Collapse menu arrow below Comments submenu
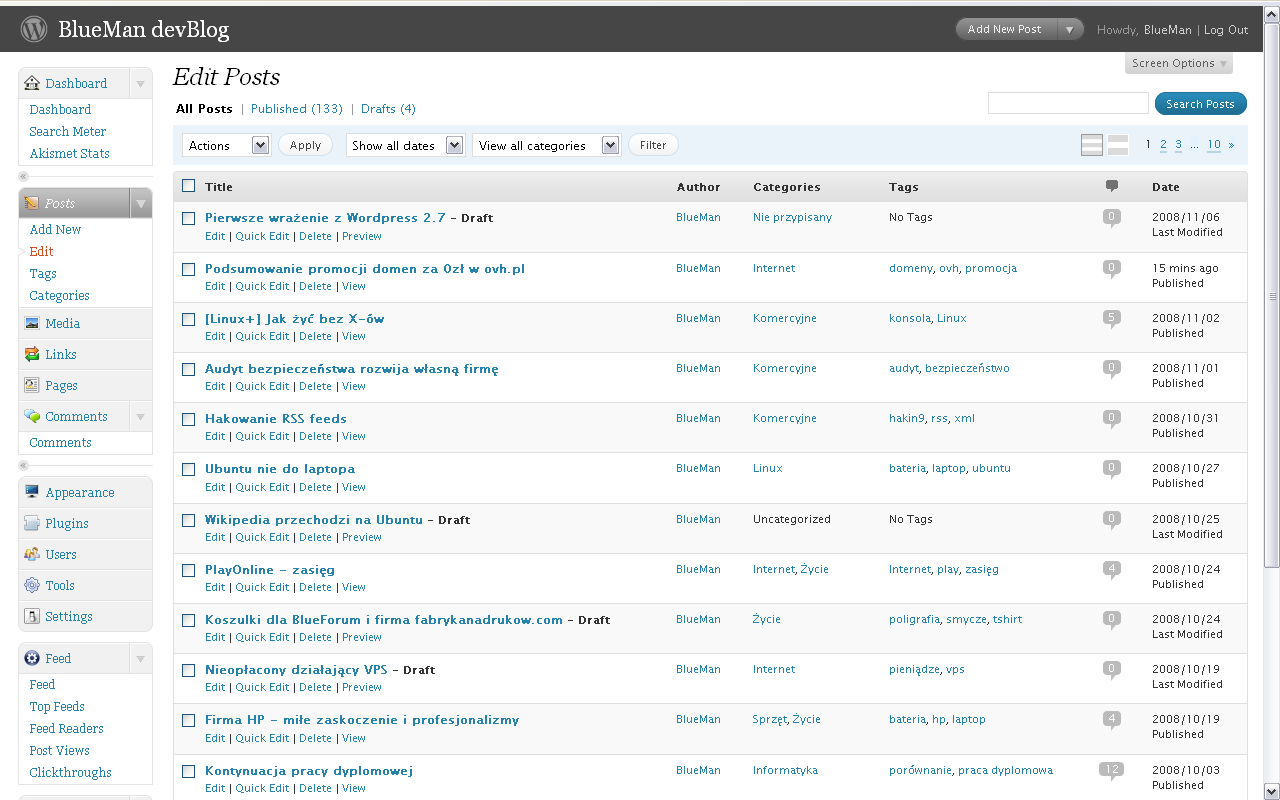 [24, 465]
